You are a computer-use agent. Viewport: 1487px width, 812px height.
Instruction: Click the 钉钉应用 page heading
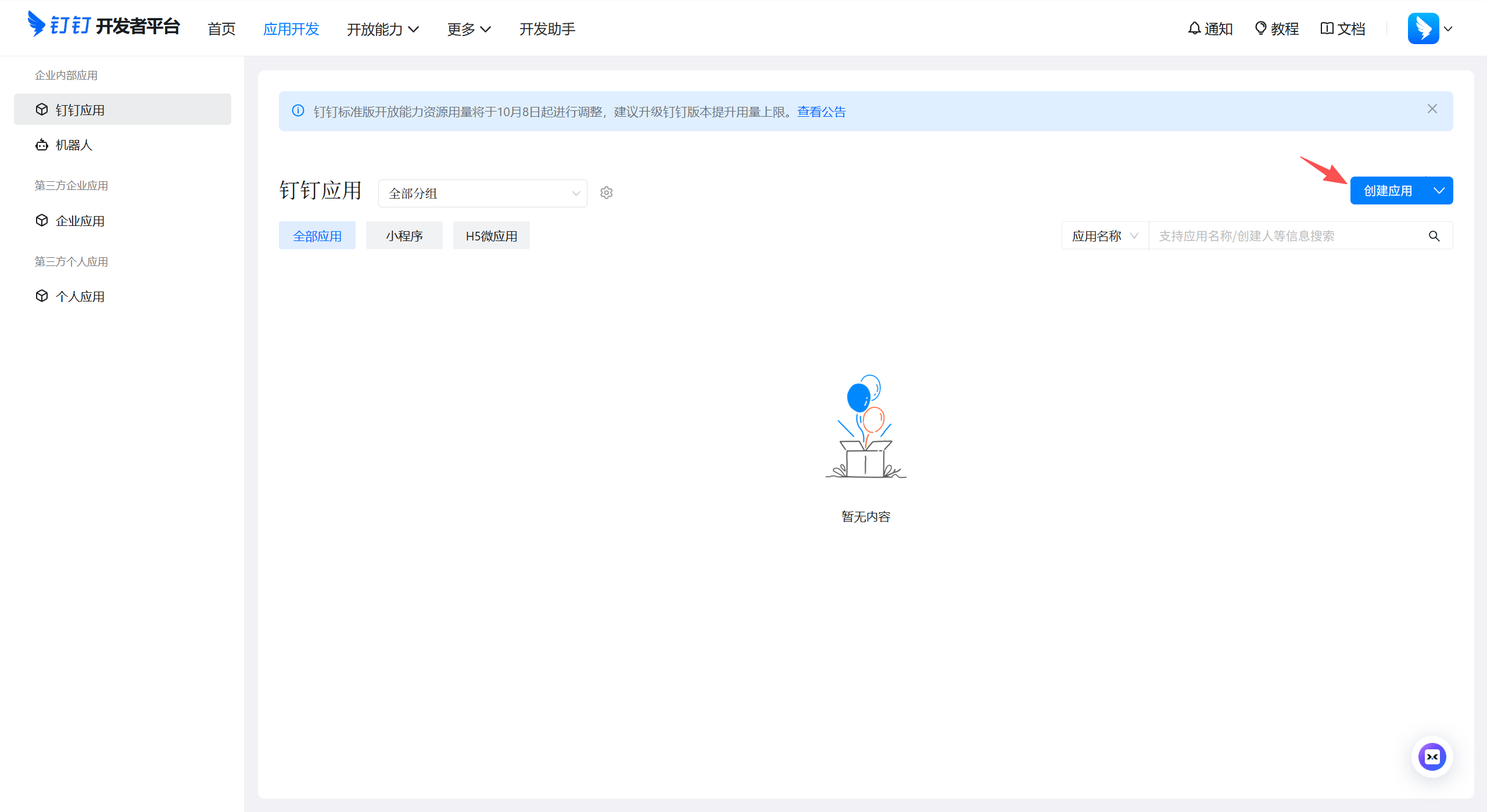(x=321, y=191)
